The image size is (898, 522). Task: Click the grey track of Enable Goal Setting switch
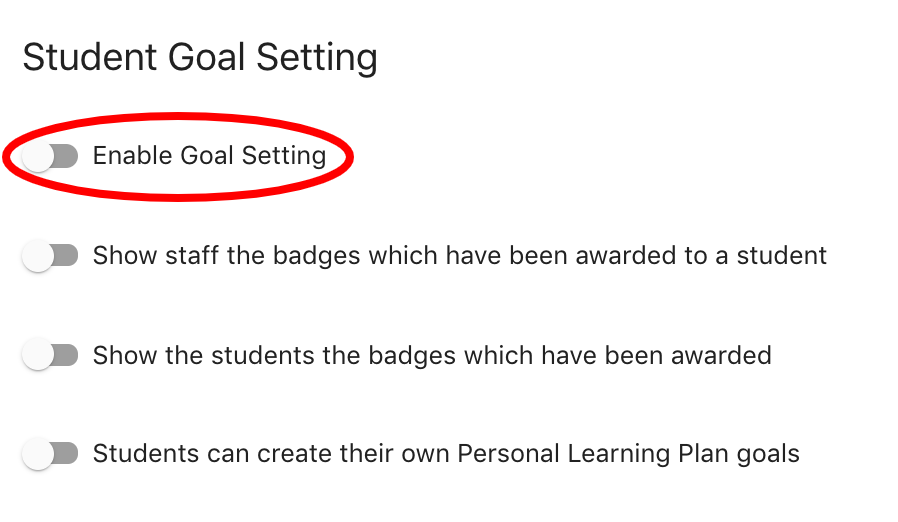(66, 156)
